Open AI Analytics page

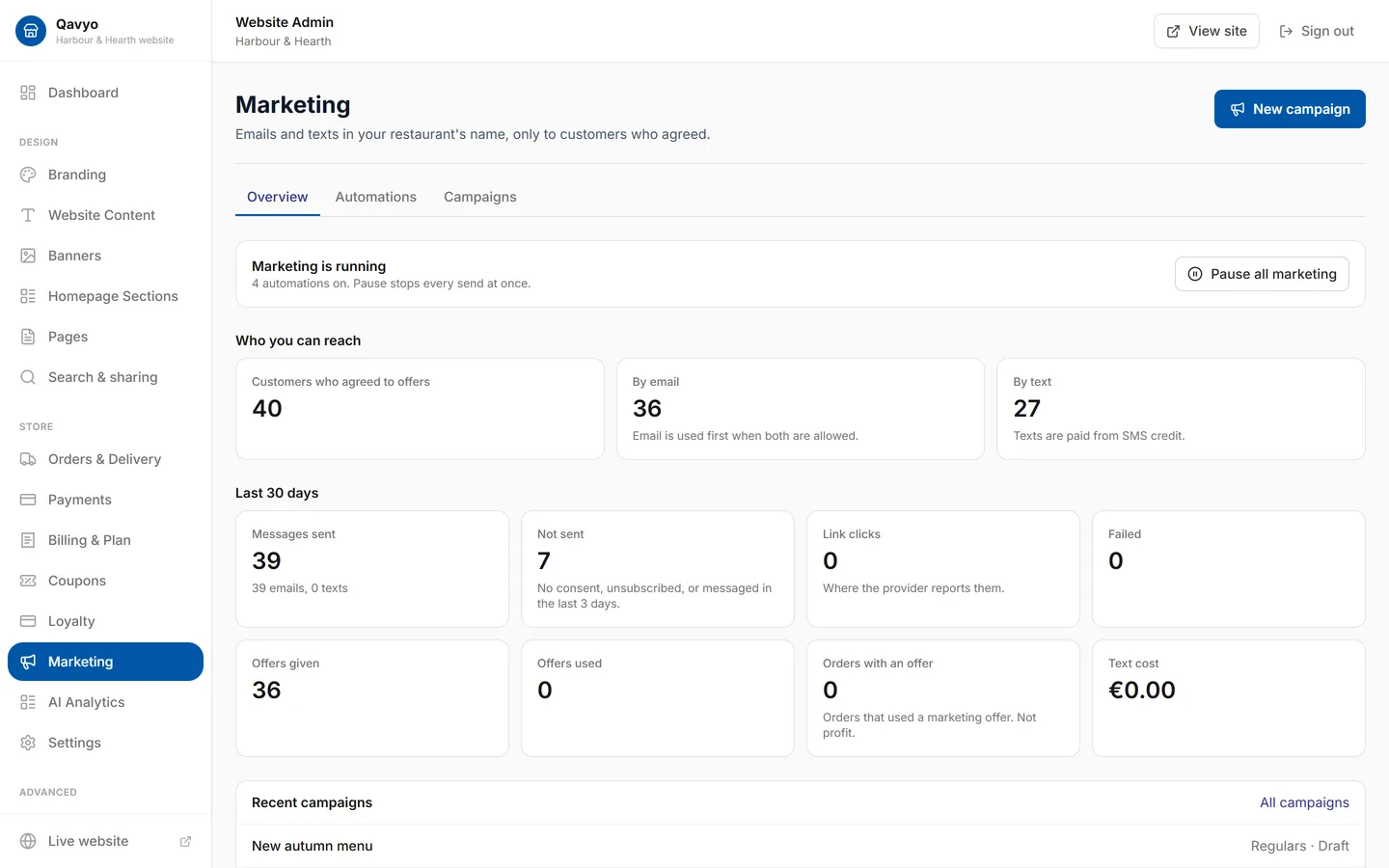click(x=105, y=702)
